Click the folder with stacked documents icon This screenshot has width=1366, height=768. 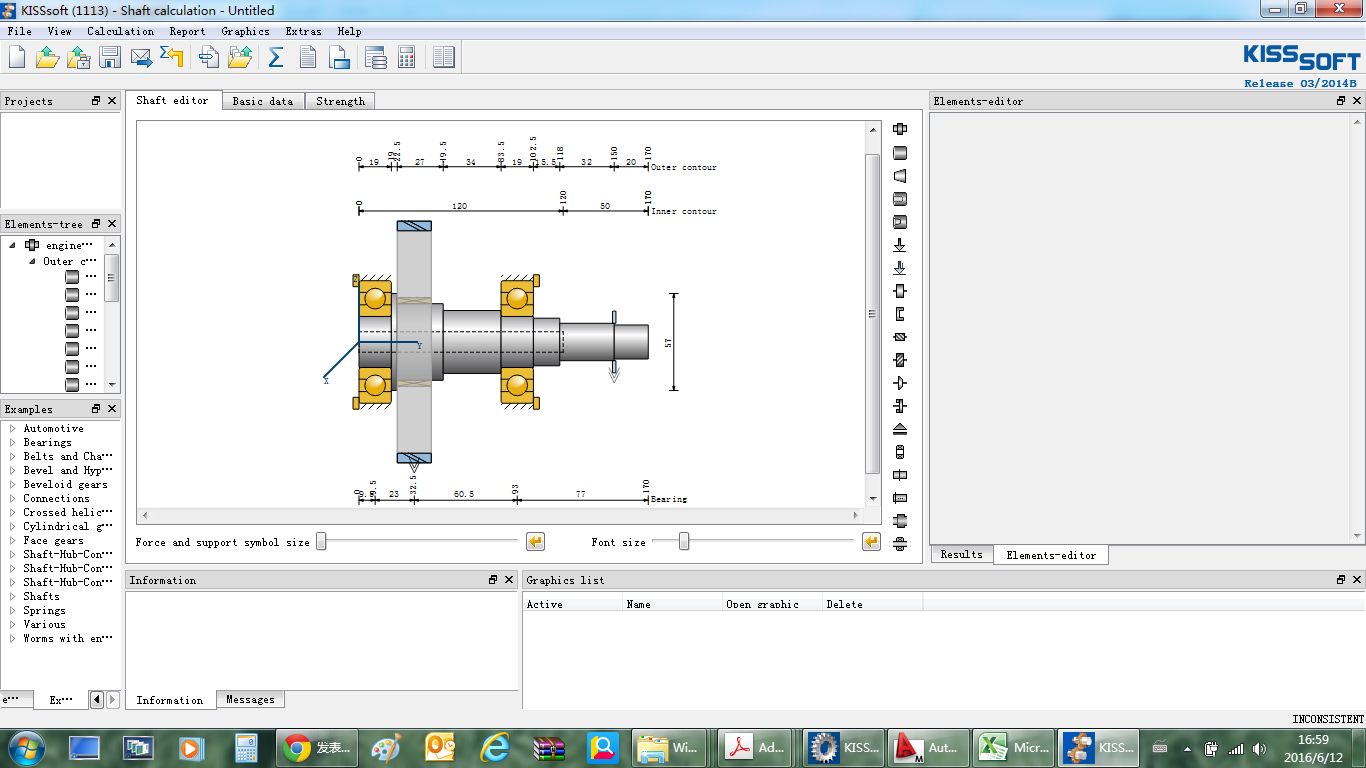(x=240, y=58)
